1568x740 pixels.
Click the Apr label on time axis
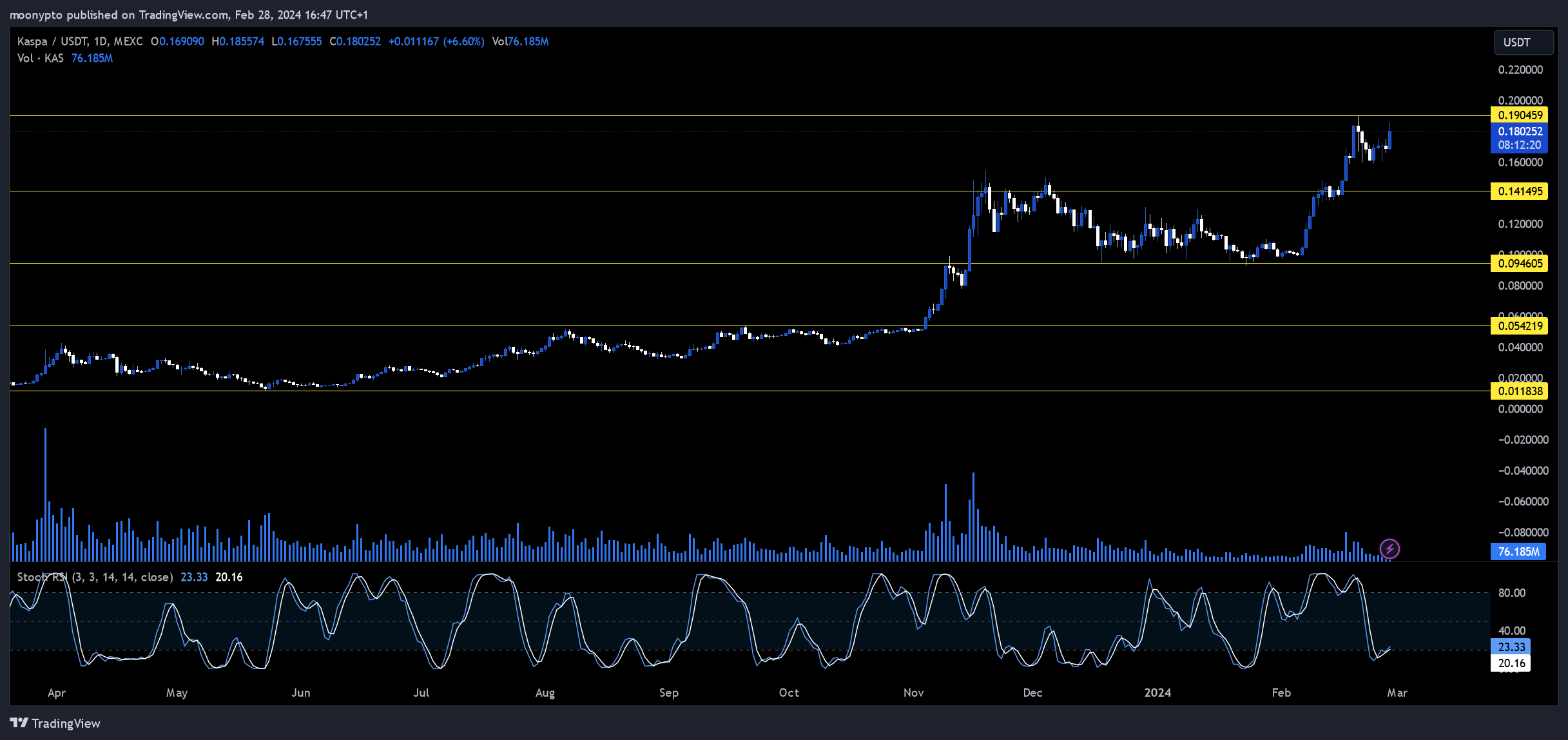[57, 693]
